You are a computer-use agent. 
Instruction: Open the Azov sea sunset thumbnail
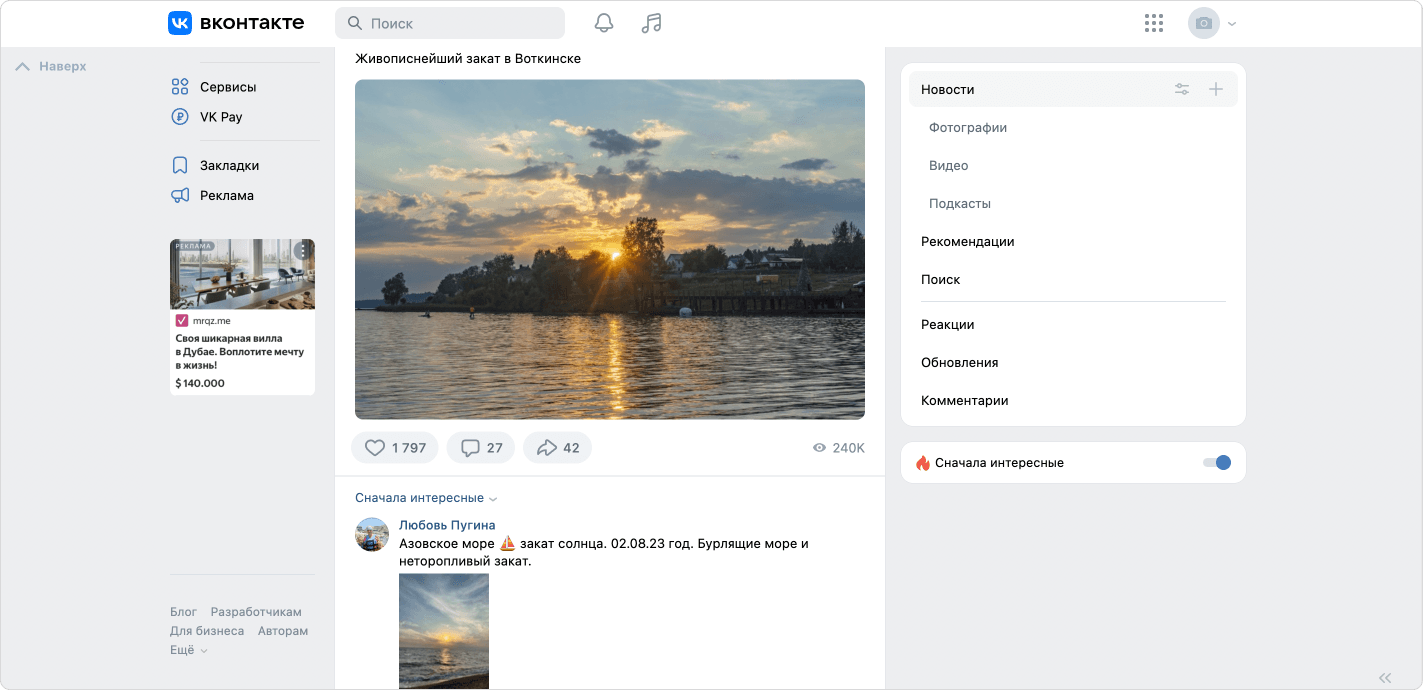point(444,630)
